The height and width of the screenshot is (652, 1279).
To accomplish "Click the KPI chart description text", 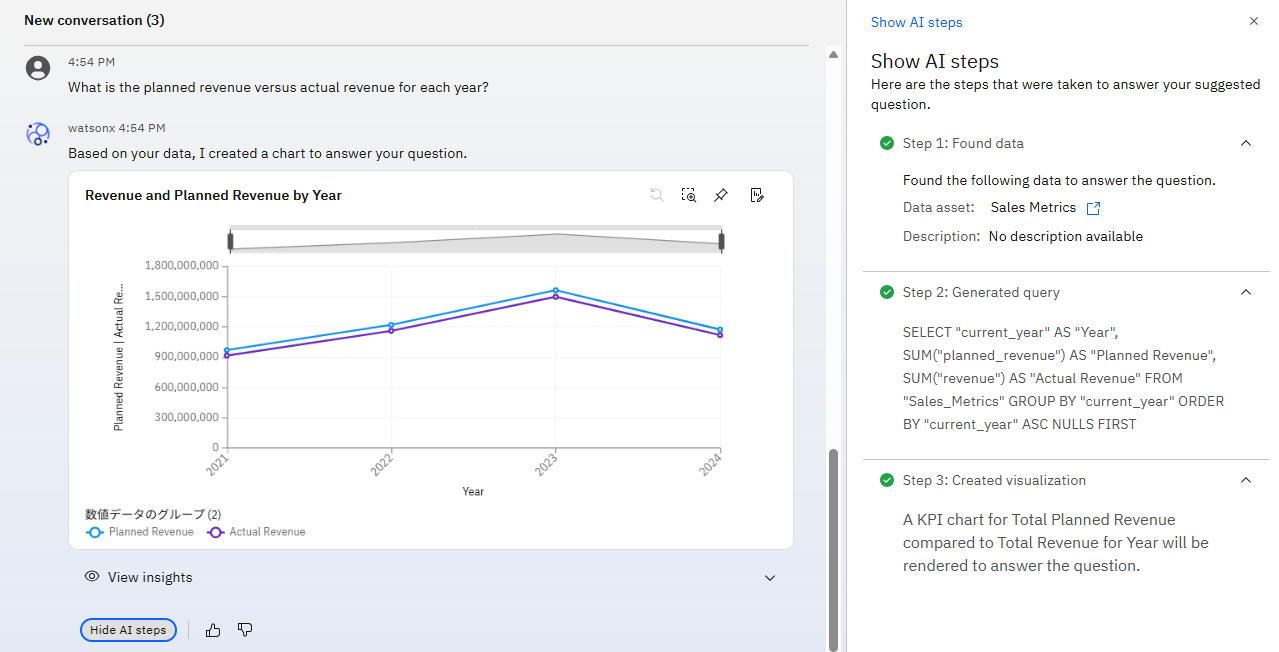I will point(1056,543).
